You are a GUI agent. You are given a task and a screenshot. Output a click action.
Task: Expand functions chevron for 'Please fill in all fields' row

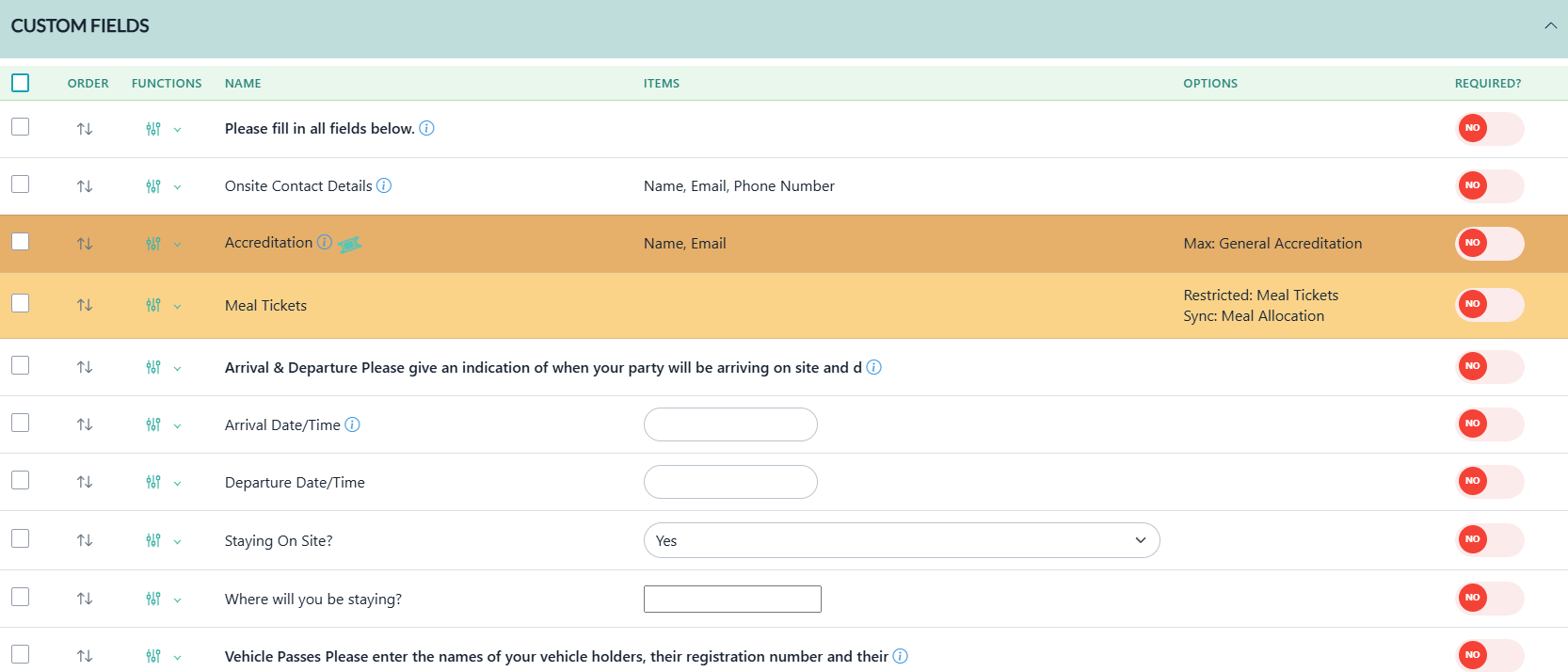click(177, 130)
